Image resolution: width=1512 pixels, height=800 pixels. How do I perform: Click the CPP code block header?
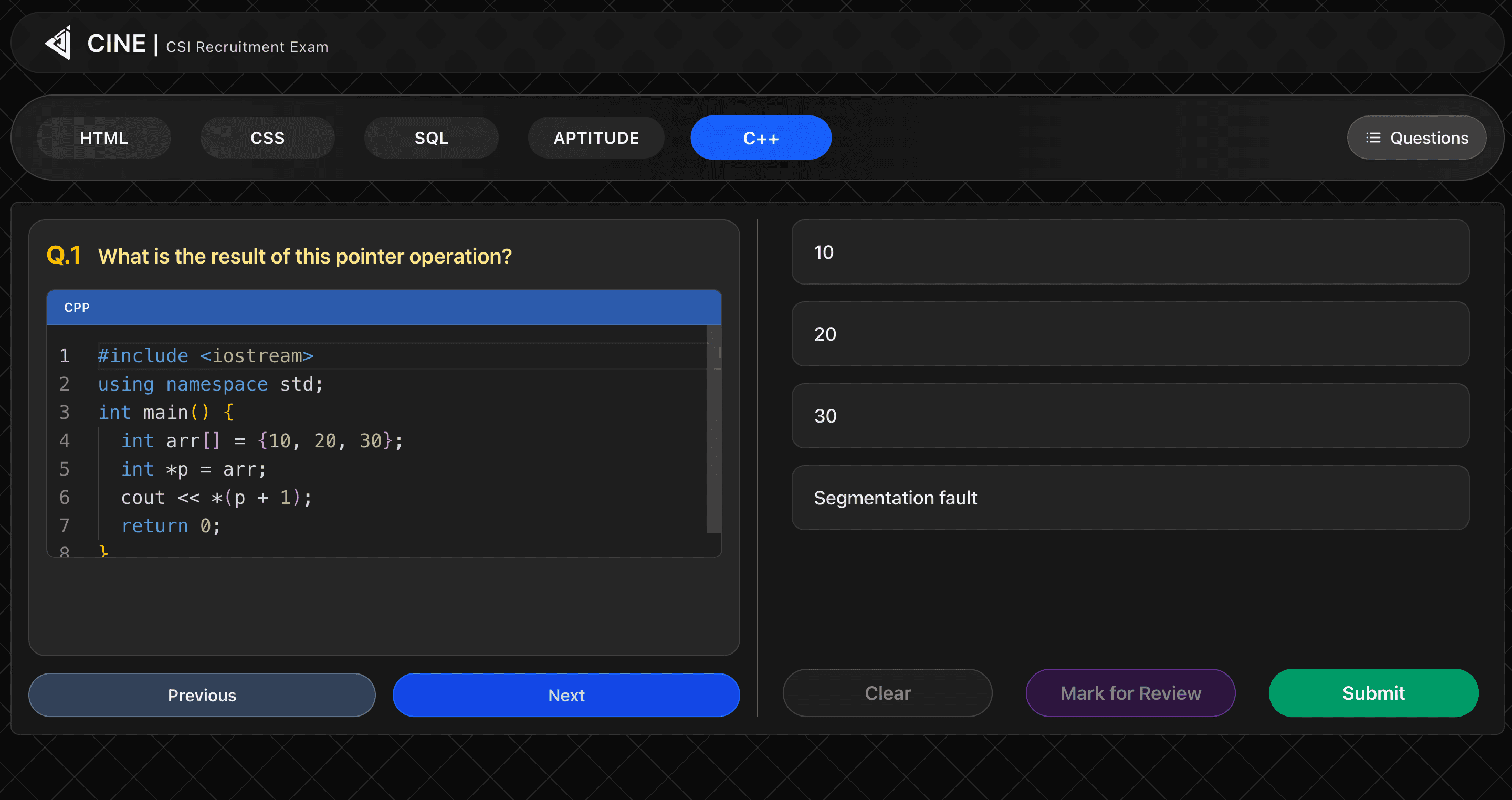[384, 308]
